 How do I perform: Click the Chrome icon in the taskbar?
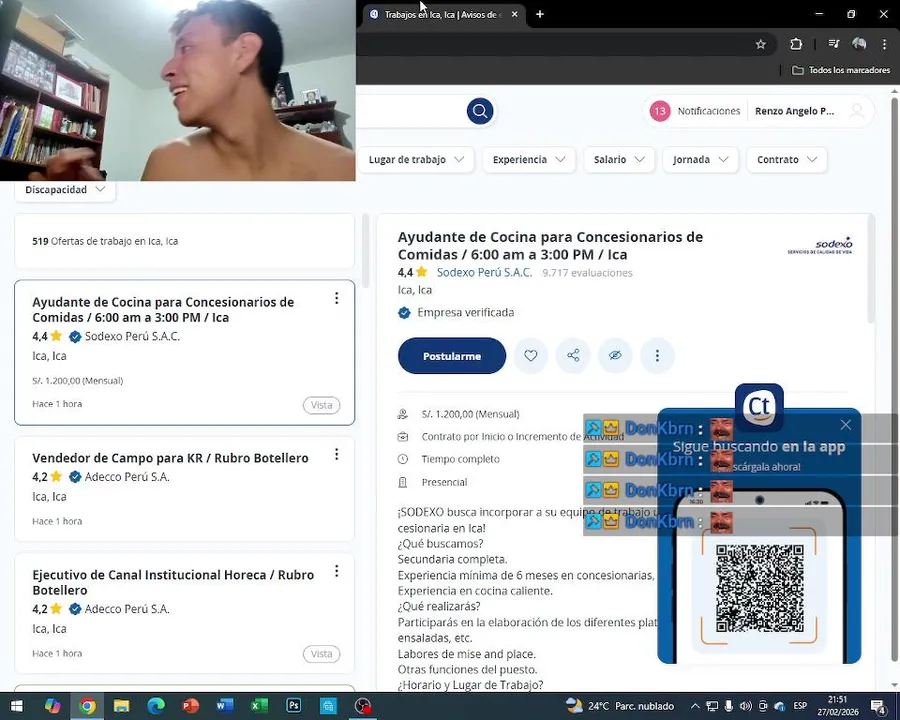(x=87, y=706)
